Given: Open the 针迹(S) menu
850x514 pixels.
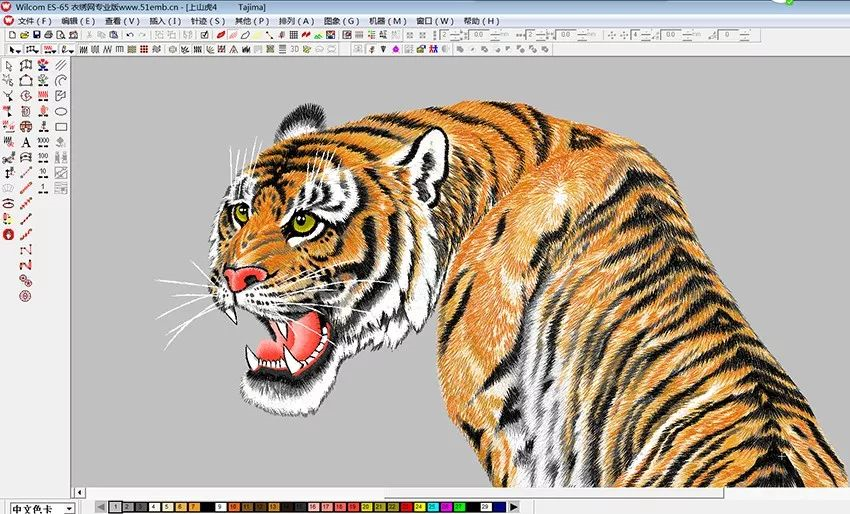Looking at the screenshot, I should tap(208, 20).
